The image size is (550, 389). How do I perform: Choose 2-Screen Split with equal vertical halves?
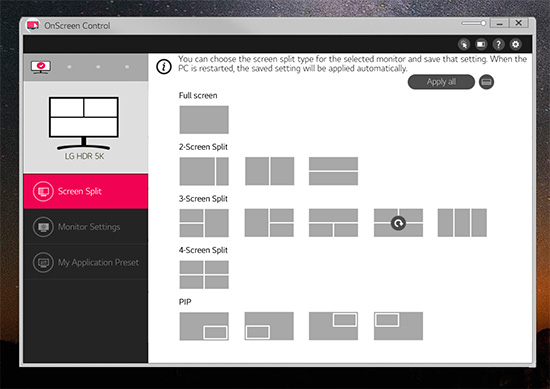point(269,171)
